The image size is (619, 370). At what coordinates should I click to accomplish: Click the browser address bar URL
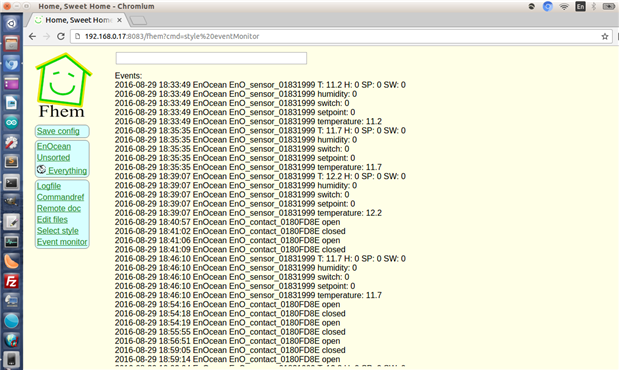tap(172, 36)
